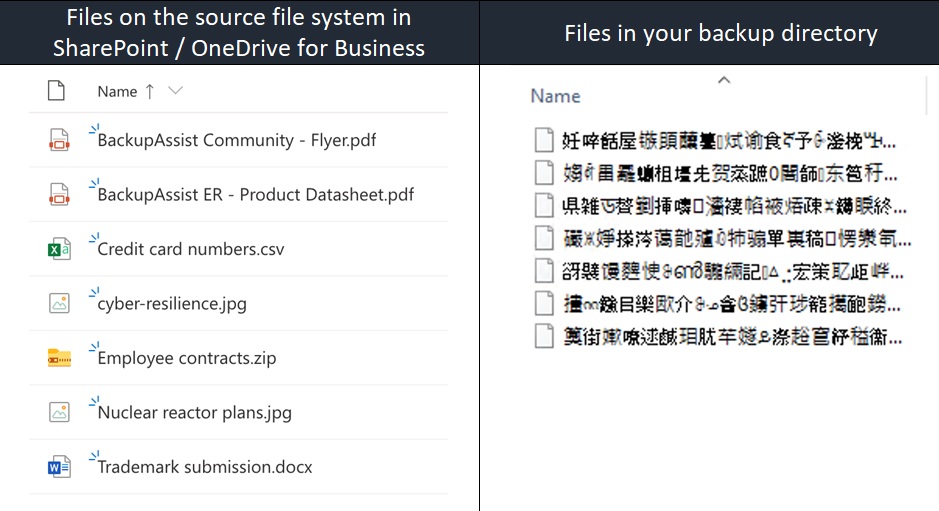Open Nuclear reactor plans.jpg
The height and width of the screenshot is (511, 939).
[x=195, y=413]
